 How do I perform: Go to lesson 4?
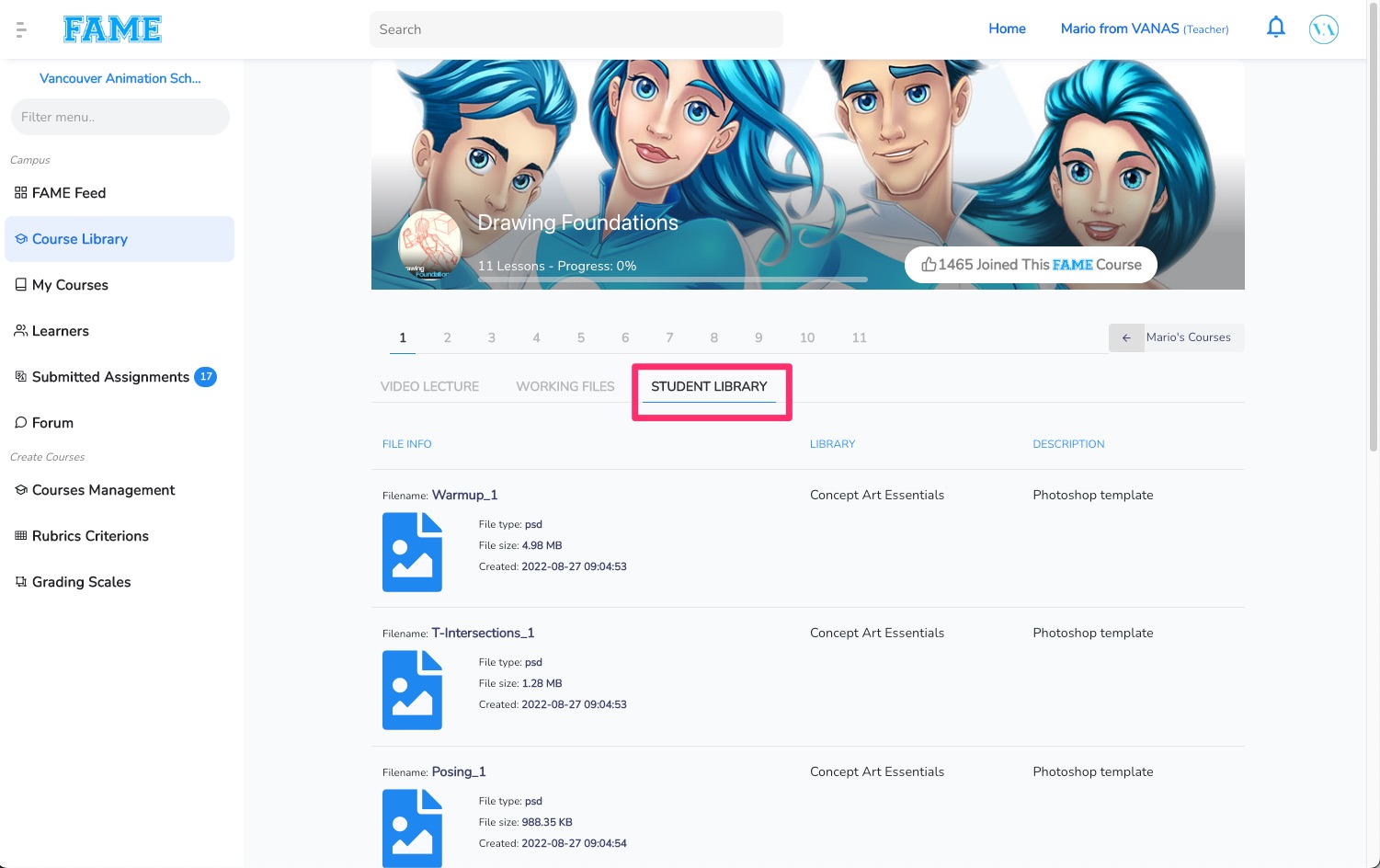536,337
